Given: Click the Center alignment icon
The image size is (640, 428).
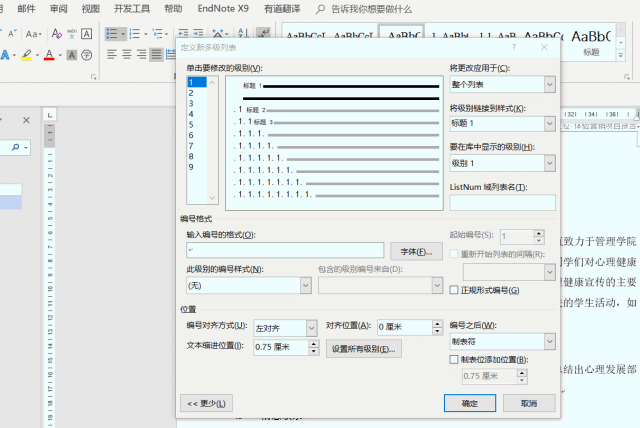Looking at the screenshot, I should click(x=127, y=54).
